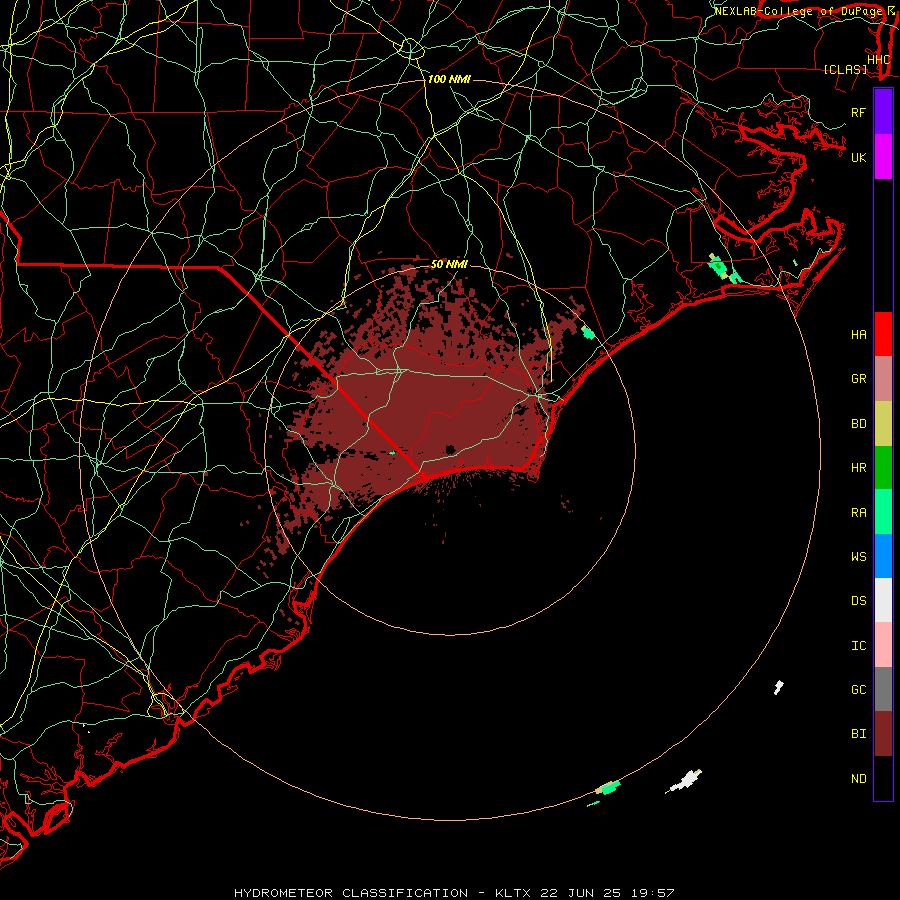Select the white DS legend swatch
Screen dimensions: 900x900
click(883, 600)
